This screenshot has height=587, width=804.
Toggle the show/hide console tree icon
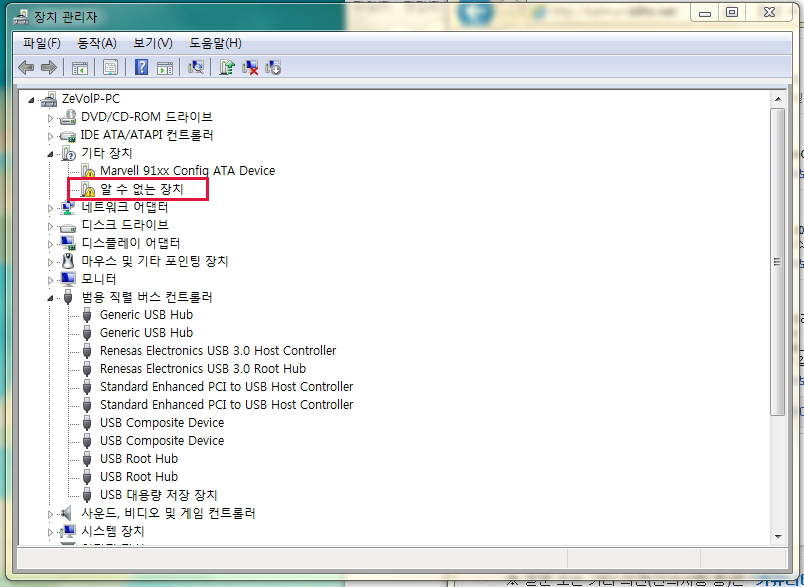79,67
